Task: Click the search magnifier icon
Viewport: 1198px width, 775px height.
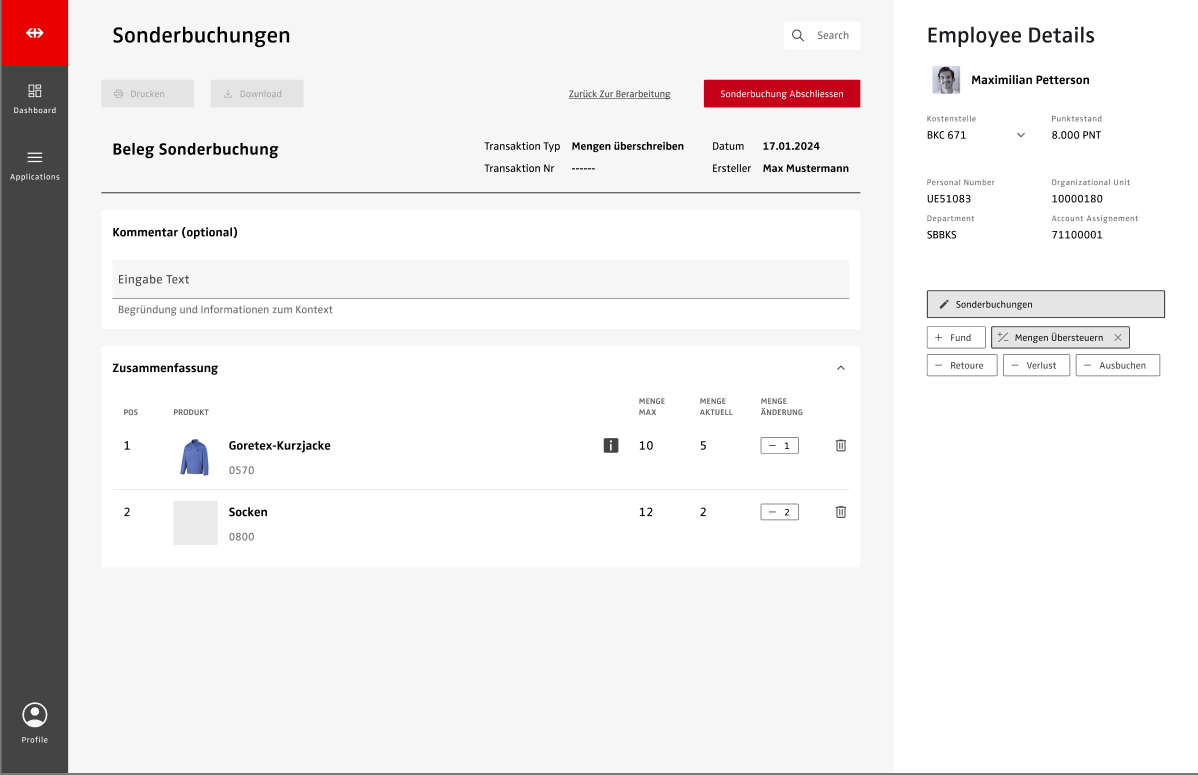Action: pos(798,36)
